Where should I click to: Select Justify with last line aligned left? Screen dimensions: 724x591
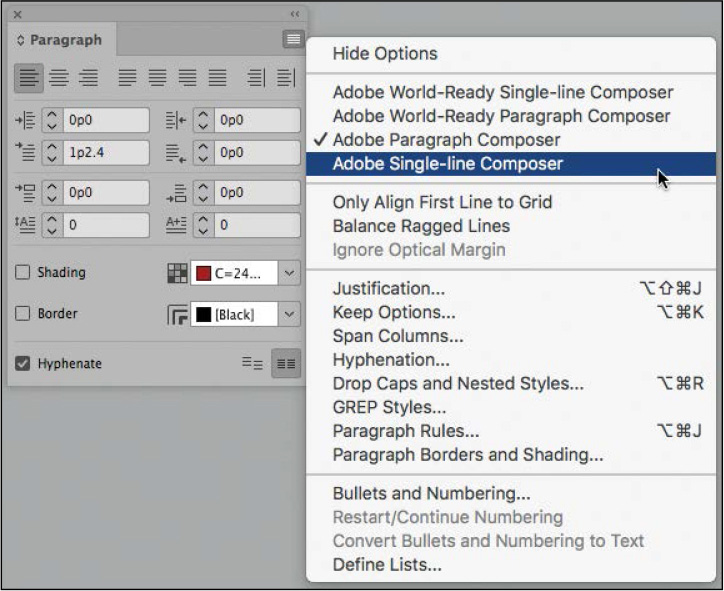127,78
